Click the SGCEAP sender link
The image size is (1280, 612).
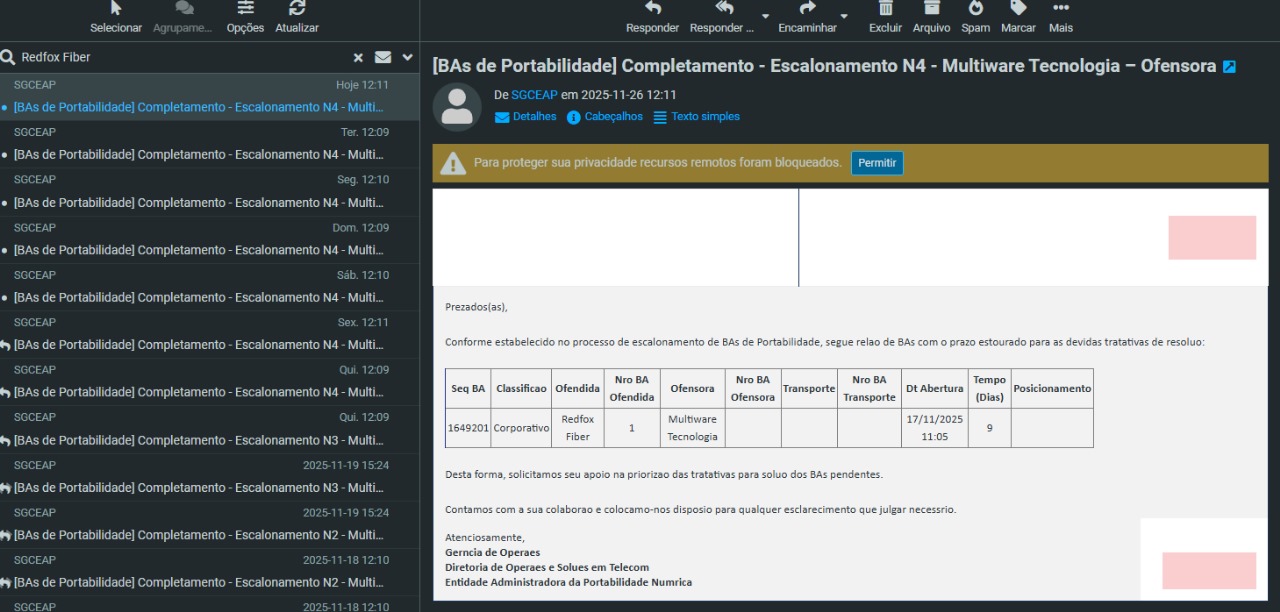534,95
